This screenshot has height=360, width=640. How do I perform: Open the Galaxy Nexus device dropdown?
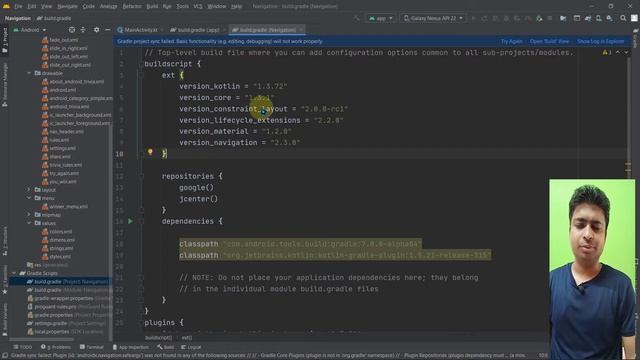433,18
